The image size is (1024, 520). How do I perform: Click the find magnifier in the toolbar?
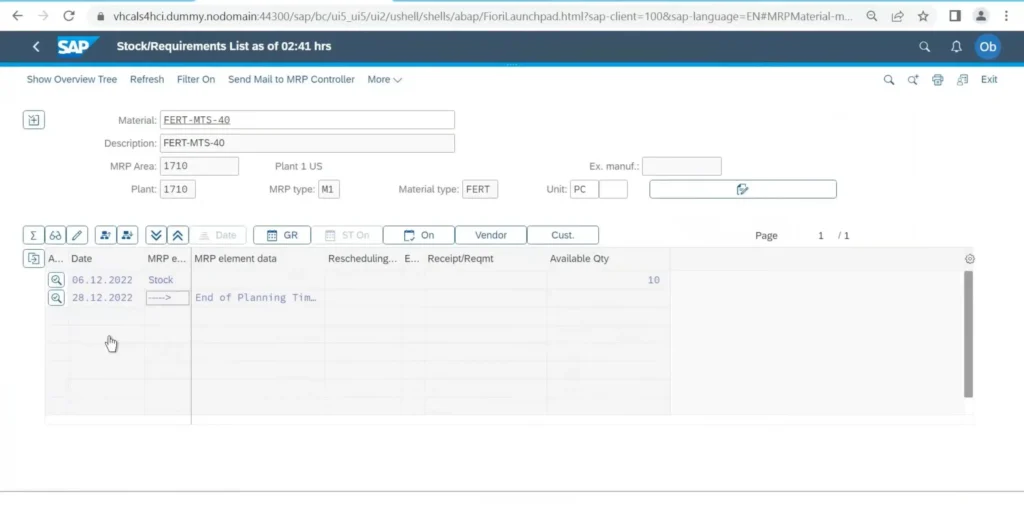(889, 80)
